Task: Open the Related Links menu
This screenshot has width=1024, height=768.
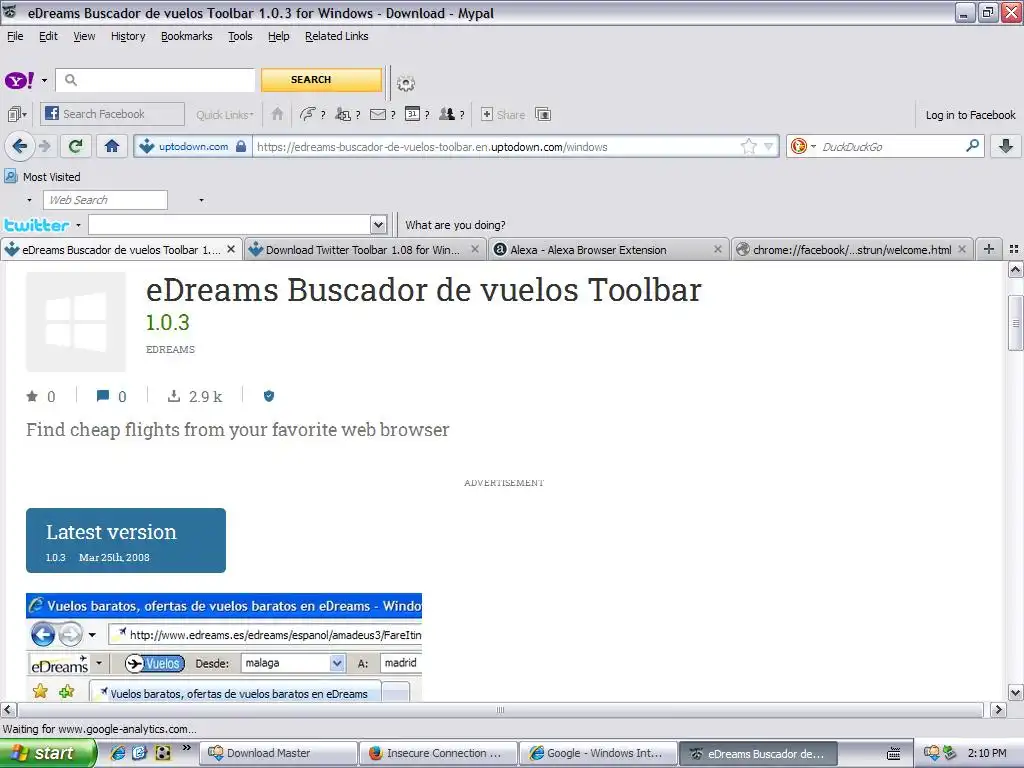Action: [x=336, y=36]
